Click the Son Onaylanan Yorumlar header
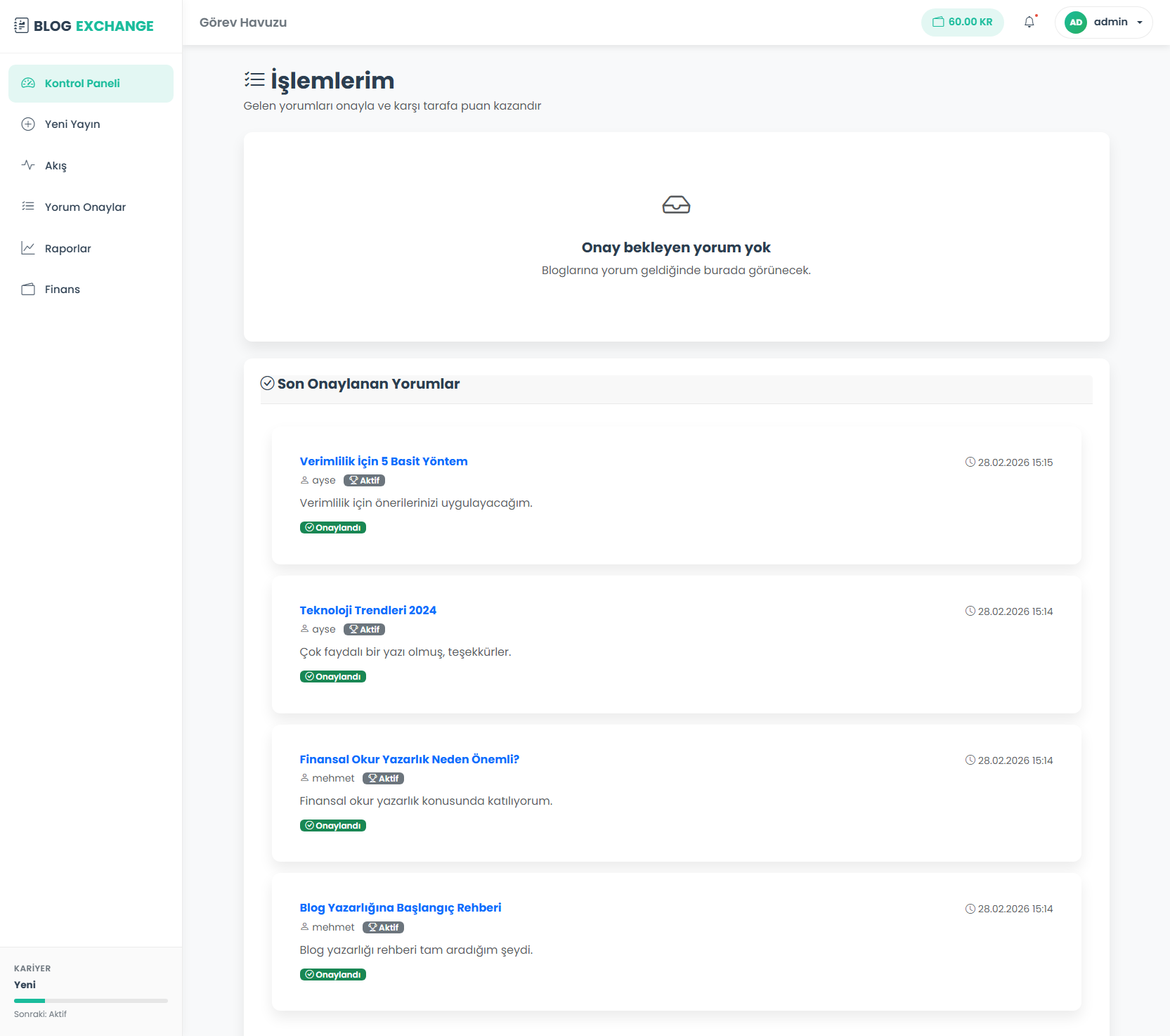 pyautogui.click(x=368, y=384)
